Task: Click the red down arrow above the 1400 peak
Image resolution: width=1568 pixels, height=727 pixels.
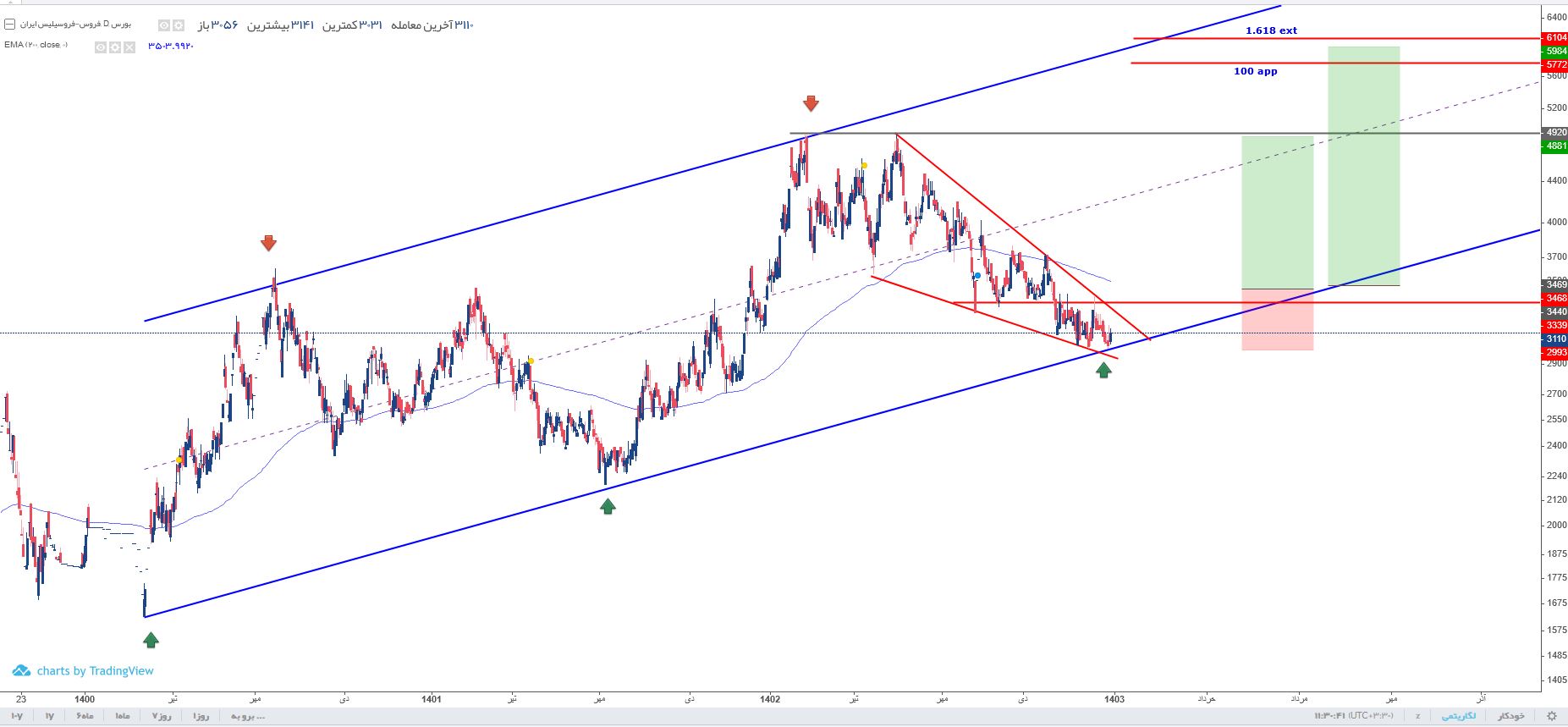Action: [268, 244]
